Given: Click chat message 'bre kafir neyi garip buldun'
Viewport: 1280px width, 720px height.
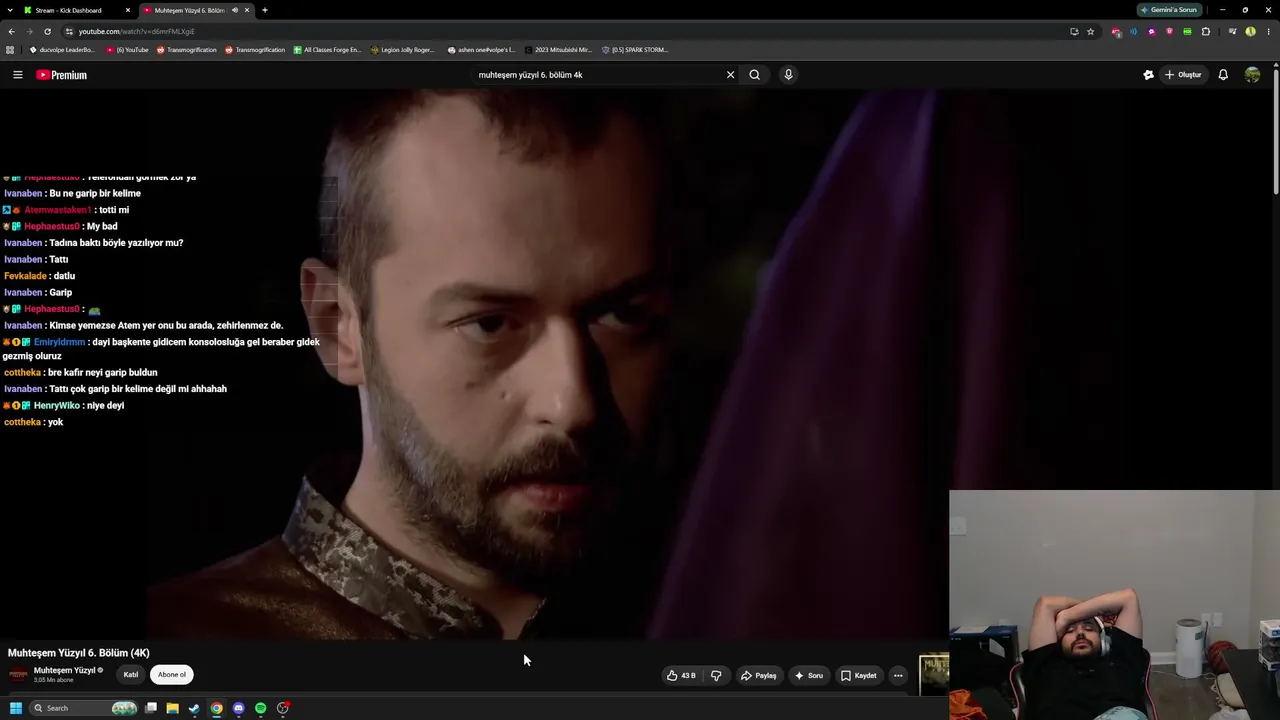Looking at the screenshot, I should pos(102,372).
